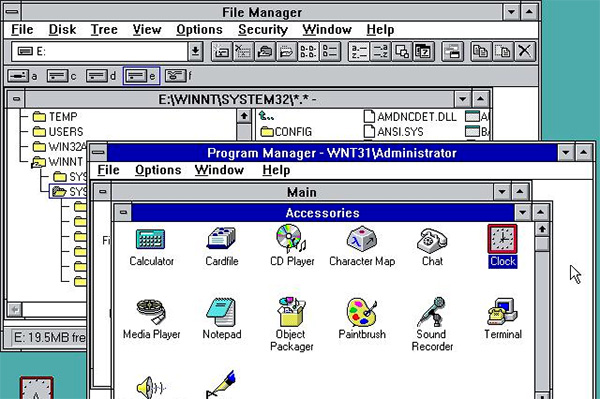Open the Main group control menu box
The height and width of the screenshot is (399, 600).
[x=102, y=191]
